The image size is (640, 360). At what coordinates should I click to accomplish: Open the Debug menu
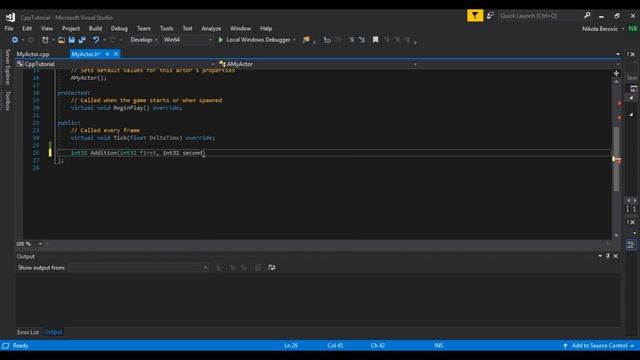pos(119,29)
